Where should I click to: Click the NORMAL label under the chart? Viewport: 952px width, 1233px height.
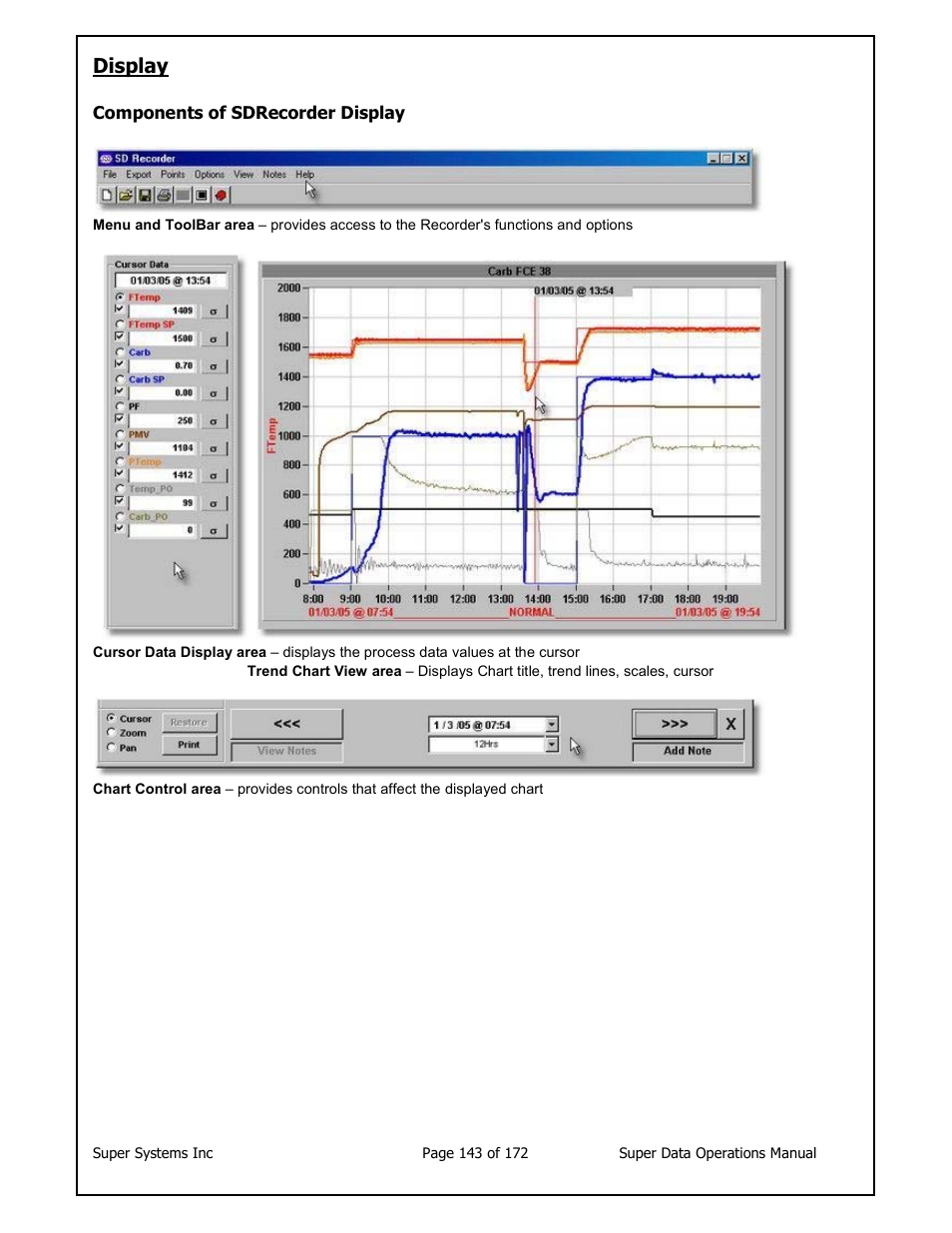pos(531,613)
